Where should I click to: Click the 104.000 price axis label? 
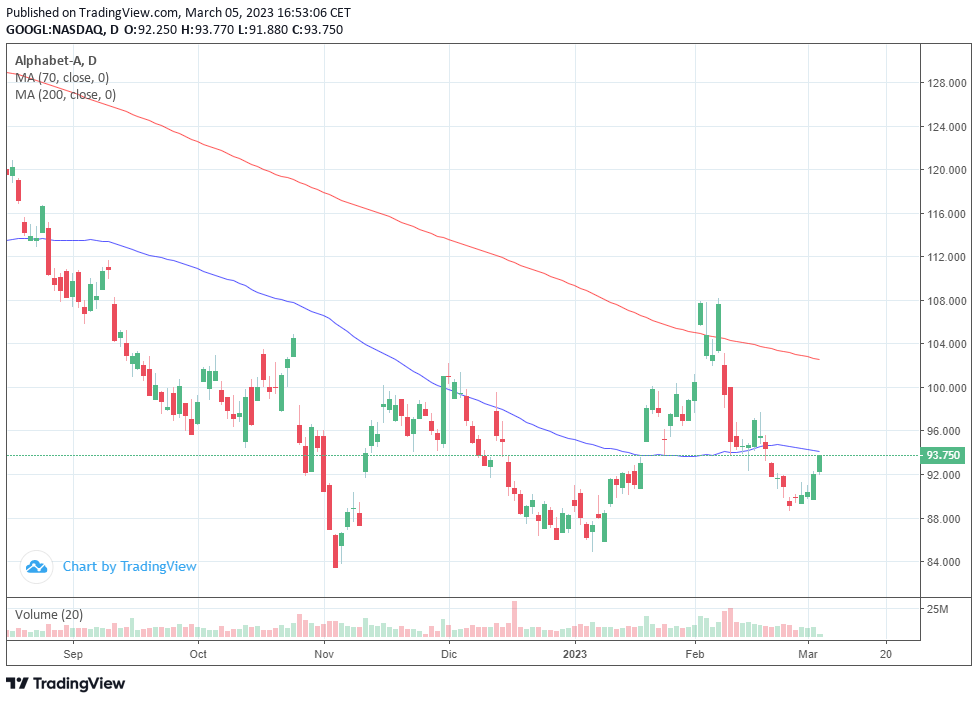946,344
